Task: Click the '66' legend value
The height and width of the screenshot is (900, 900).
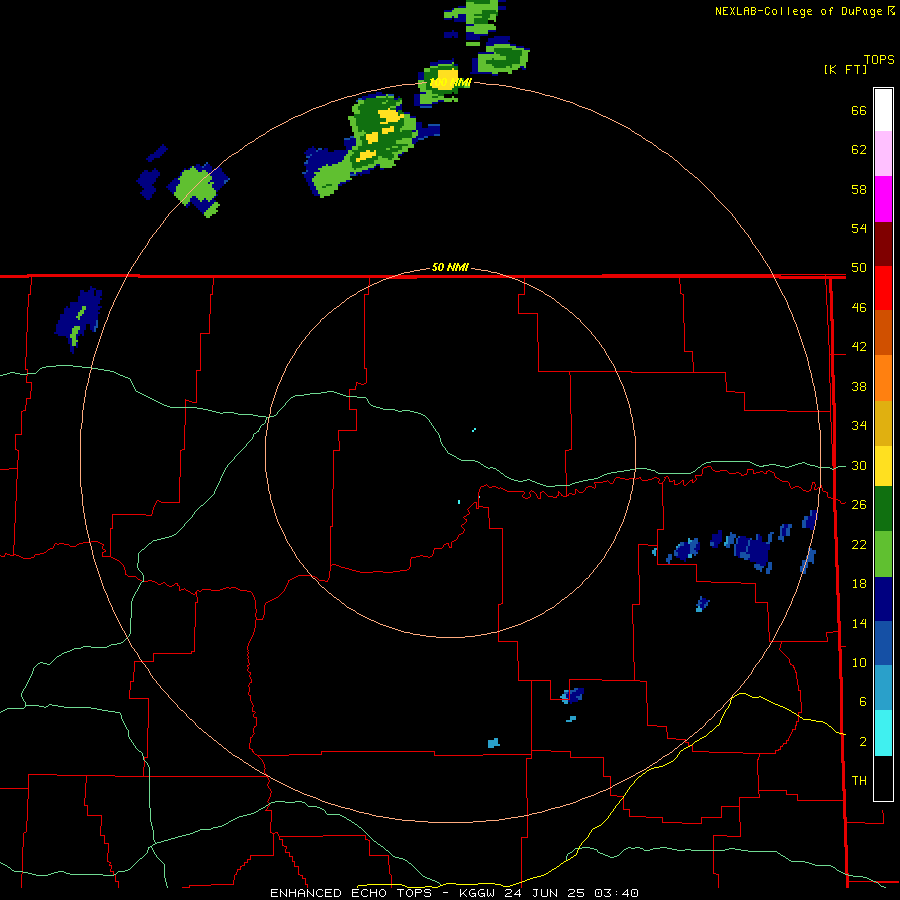Action: click(859, 110)
